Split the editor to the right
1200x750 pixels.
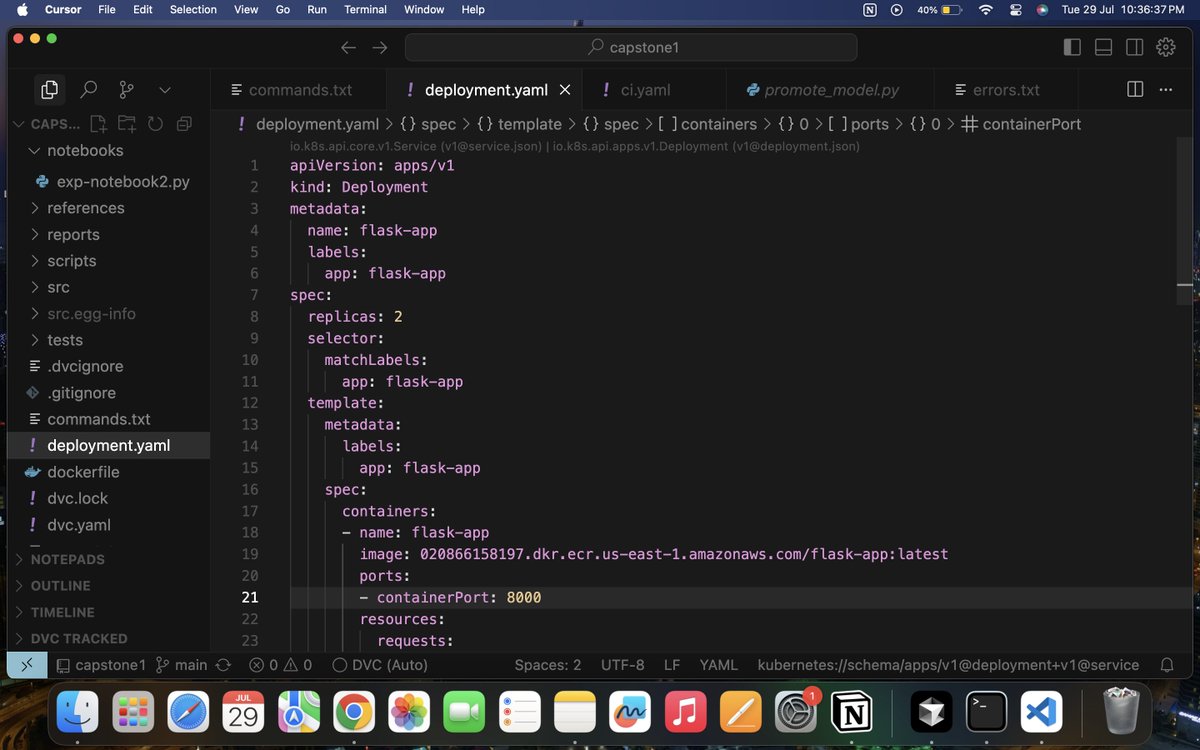click(1135, 89)
